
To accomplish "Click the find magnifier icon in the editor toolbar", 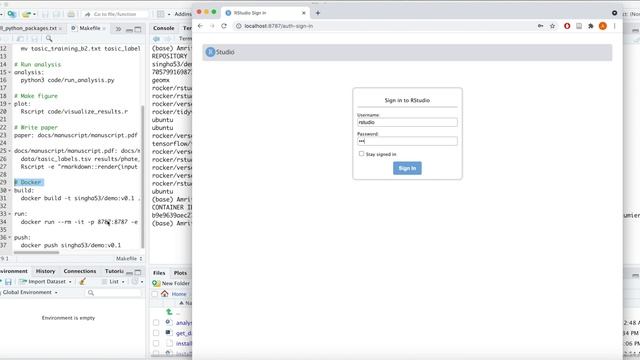I will [49, 39].
